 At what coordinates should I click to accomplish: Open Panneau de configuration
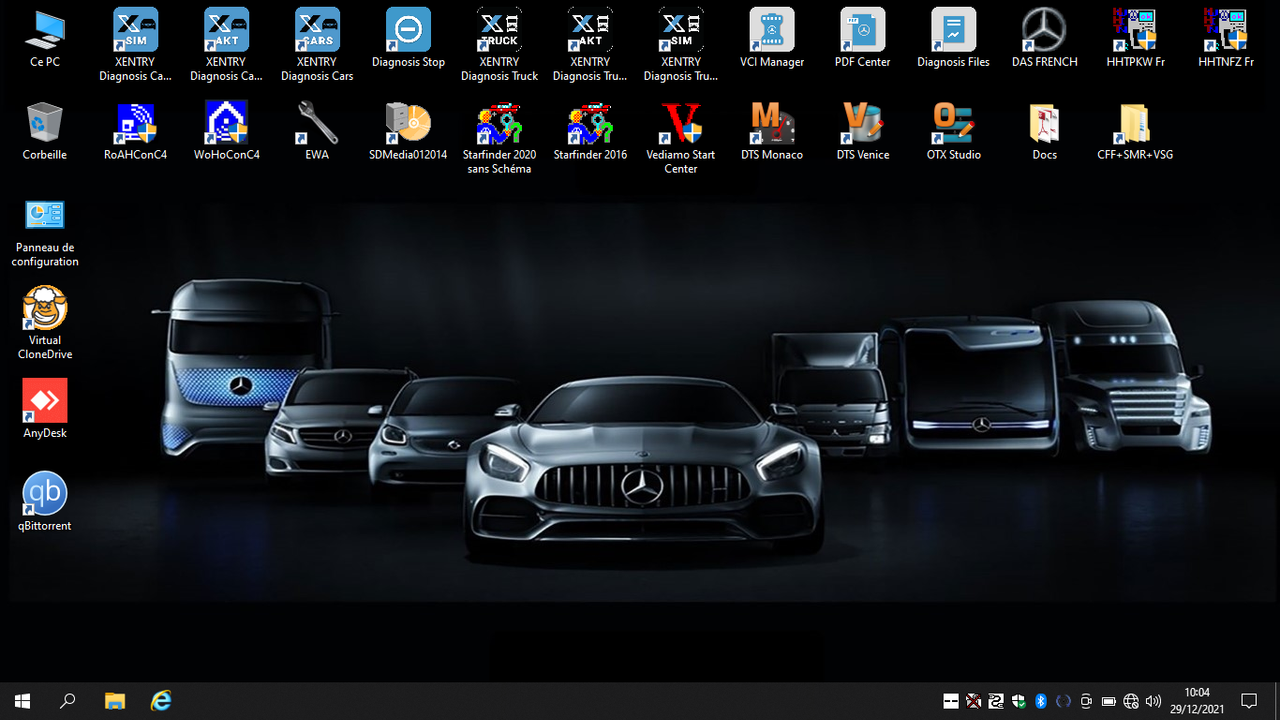(45, 232)
